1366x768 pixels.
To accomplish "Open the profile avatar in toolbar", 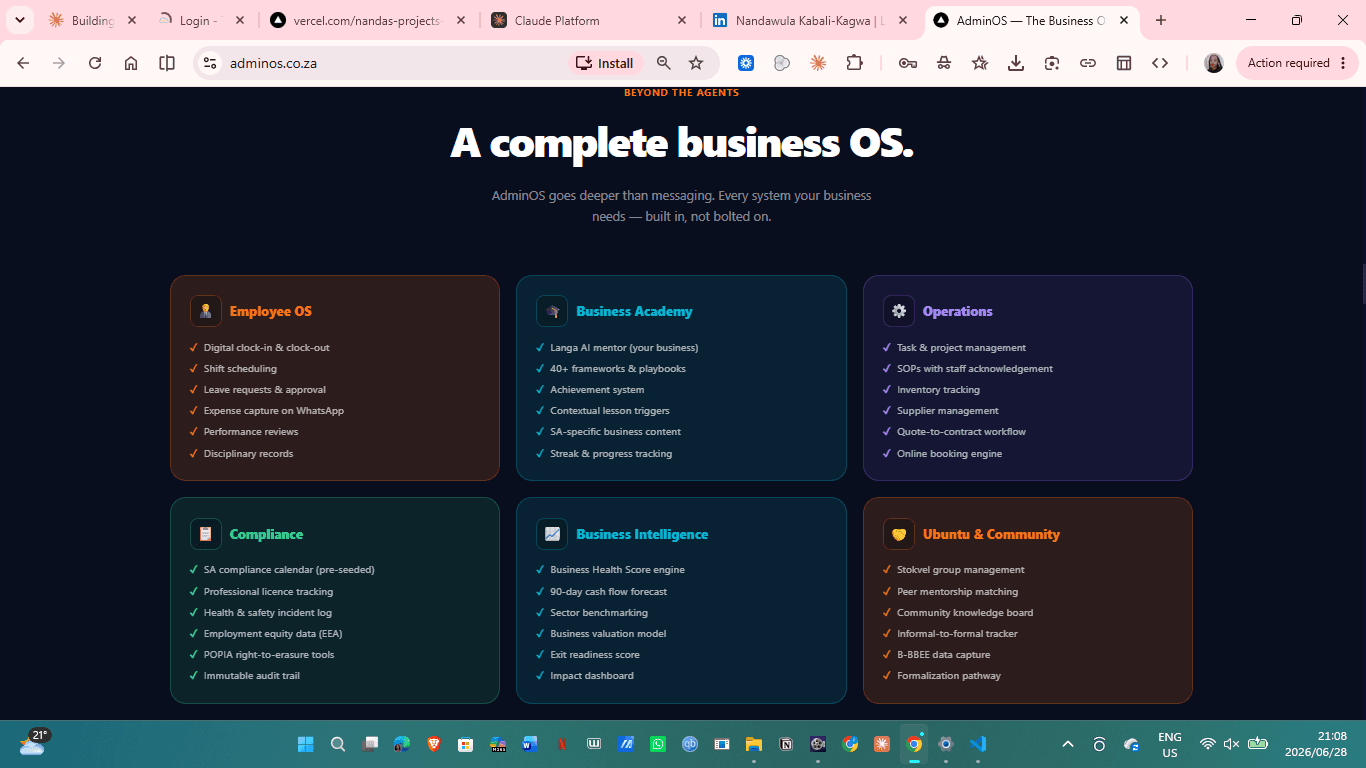I will click(1214, 63).
